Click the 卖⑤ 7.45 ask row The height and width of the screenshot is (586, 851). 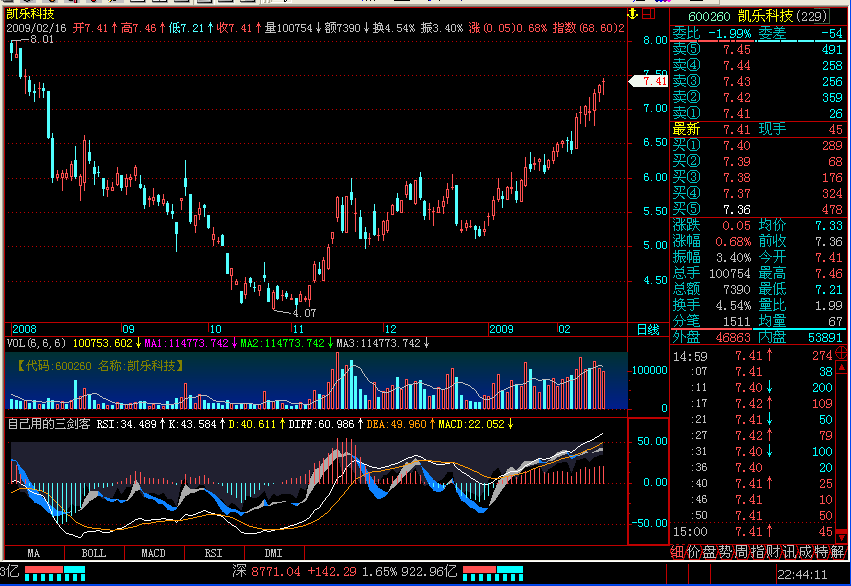(x=758, y=49)
